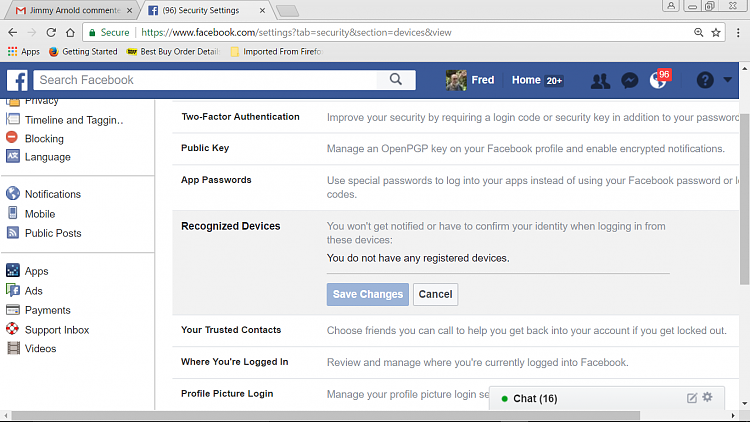Viewport: 750px width, 422px height.
Task: Open Payments settings in sidebar
Action: 47,311
